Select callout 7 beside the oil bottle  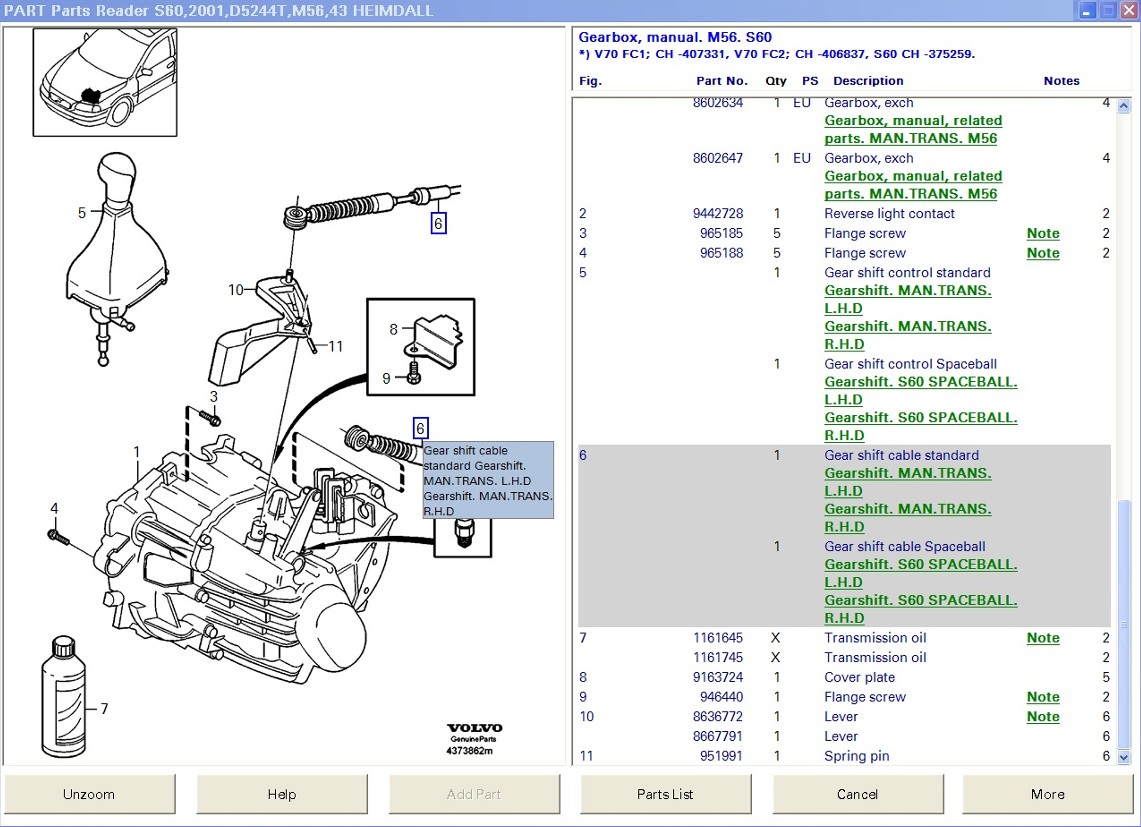tap(104, 708)
